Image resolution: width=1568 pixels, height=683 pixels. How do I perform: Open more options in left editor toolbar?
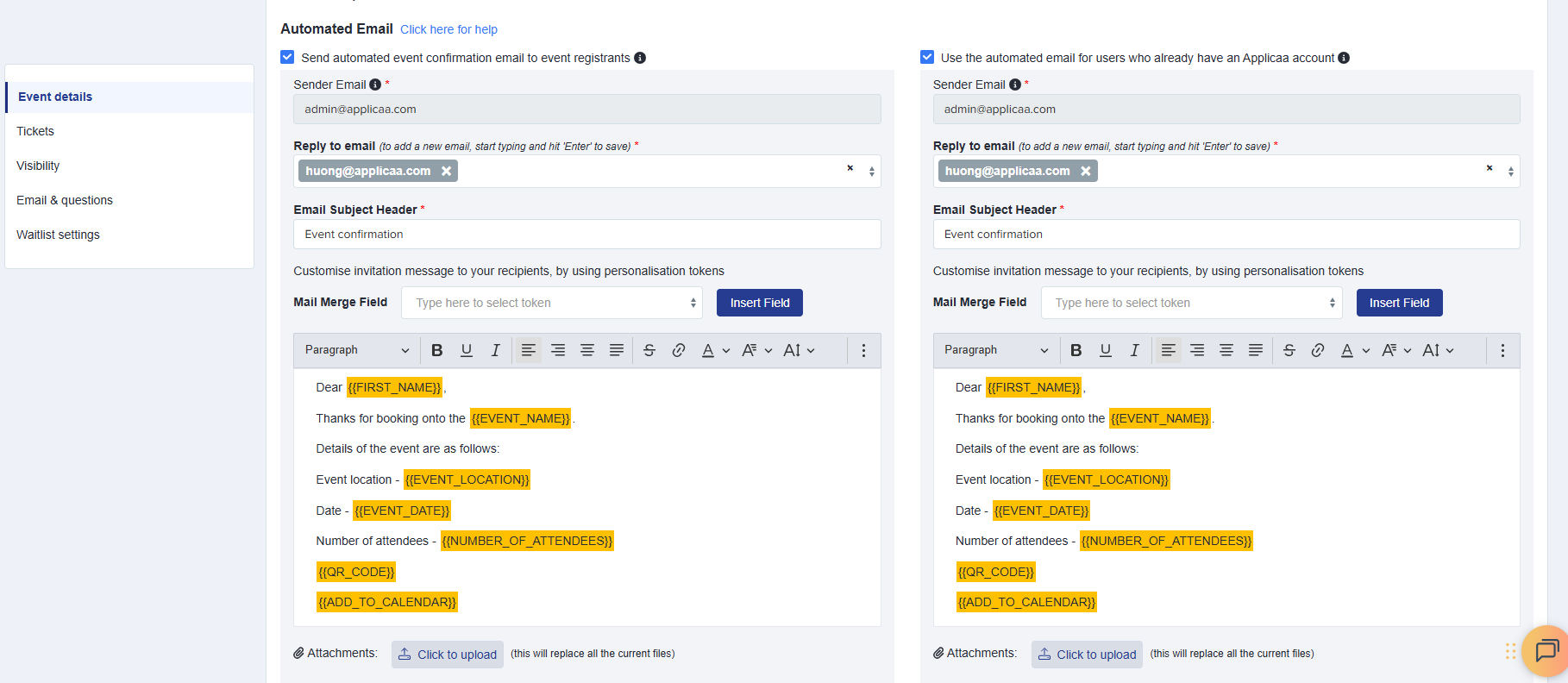(x=863, y=350)
